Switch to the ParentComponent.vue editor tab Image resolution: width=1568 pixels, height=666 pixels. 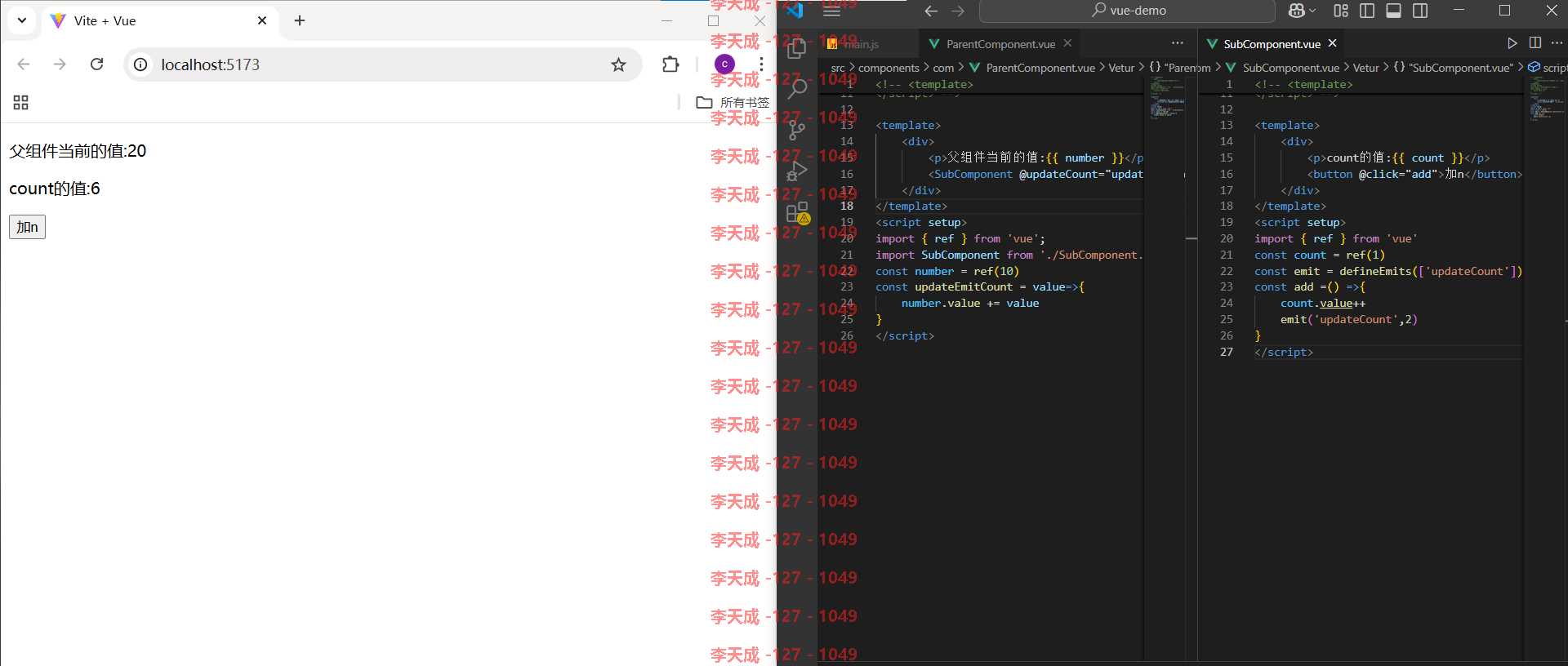tap(1000, 44)
